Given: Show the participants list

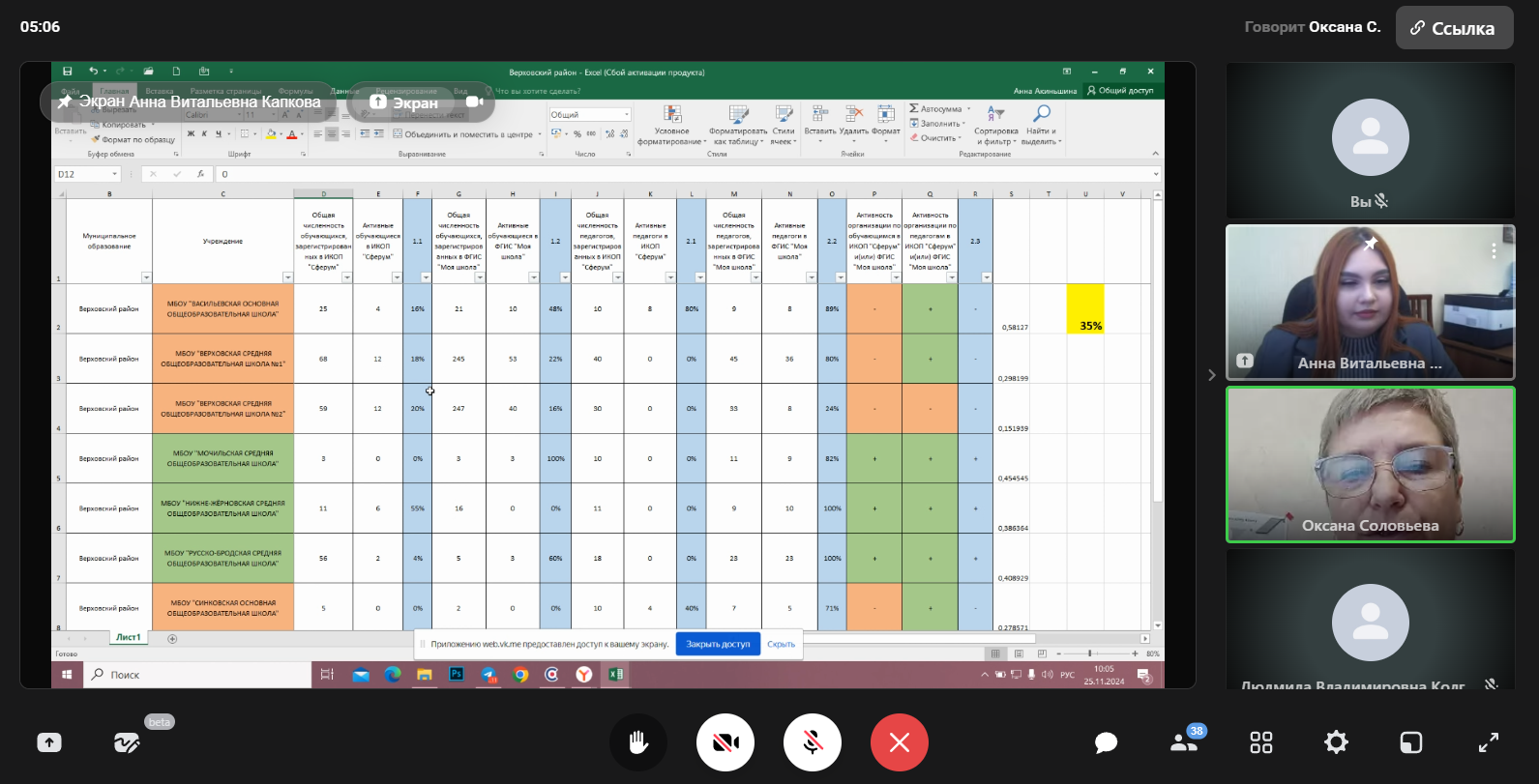Looking at the screenshot, I should (x=1182, y=742).
